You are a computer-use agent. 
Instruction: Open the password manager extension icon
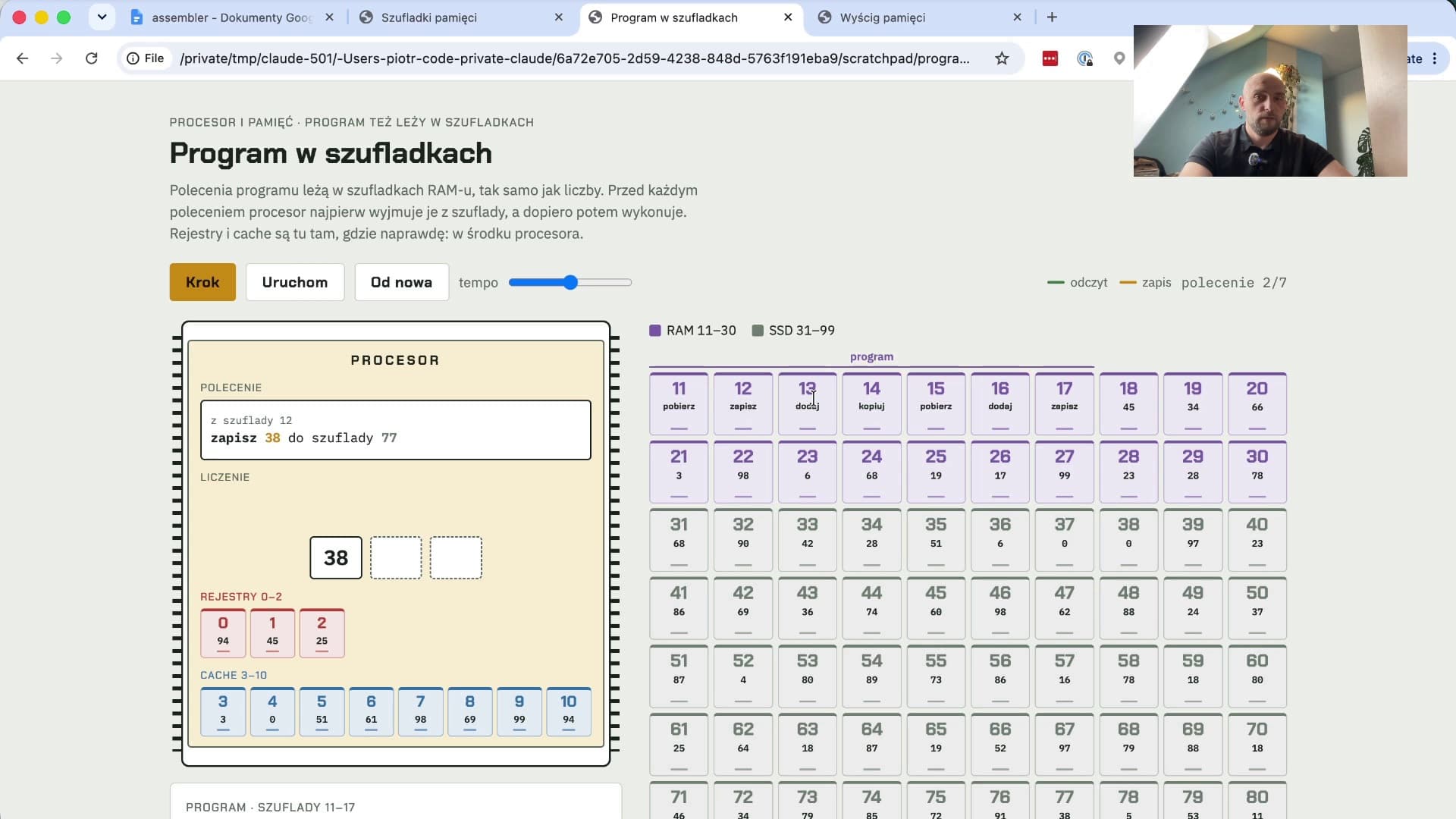[1084, 58]
